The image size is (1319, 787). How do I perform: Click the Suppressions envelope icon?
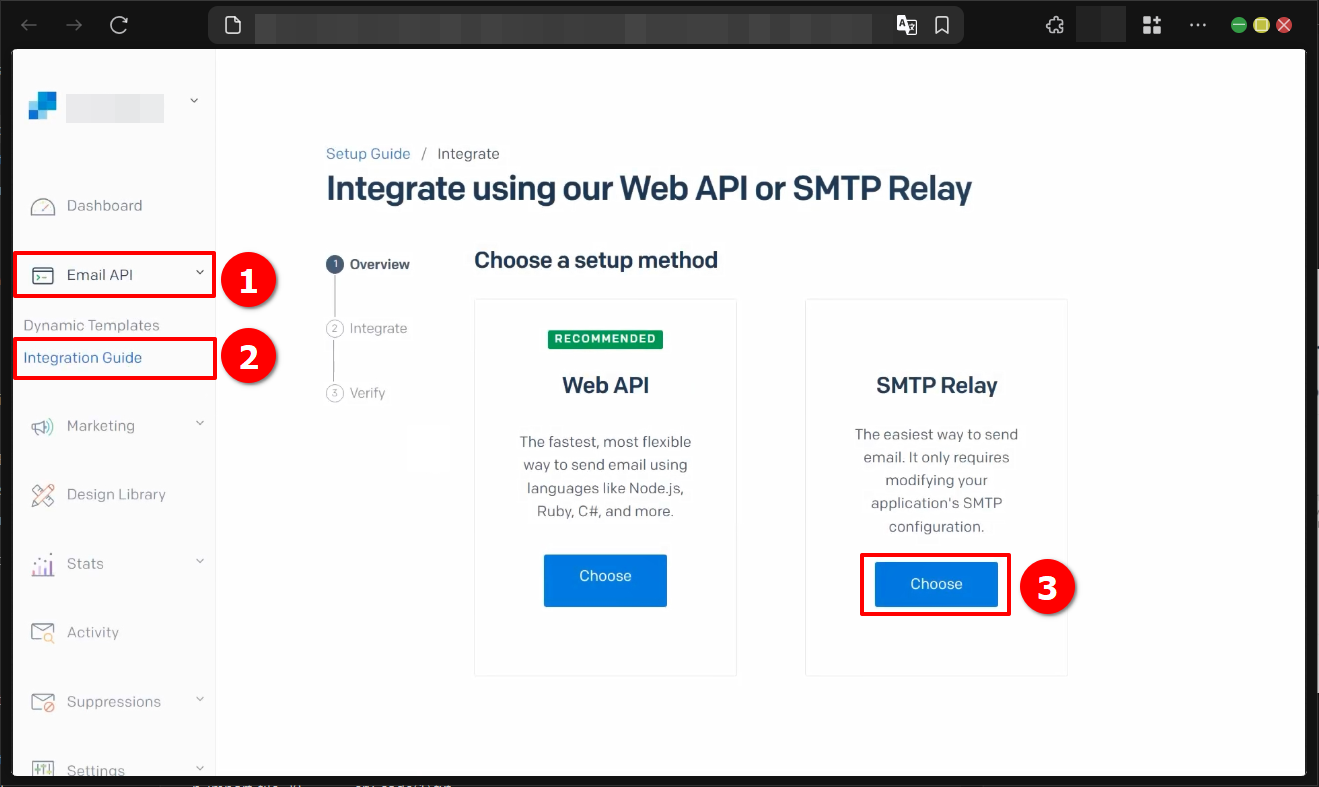click(x=42, y=700)
